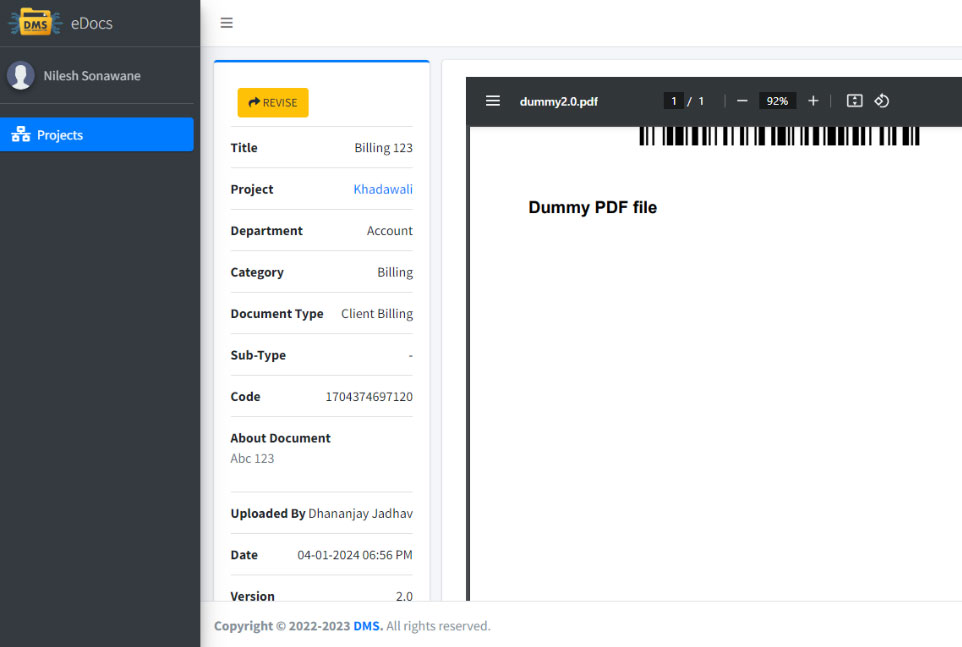Click the fit to page icon

(854, 101)
